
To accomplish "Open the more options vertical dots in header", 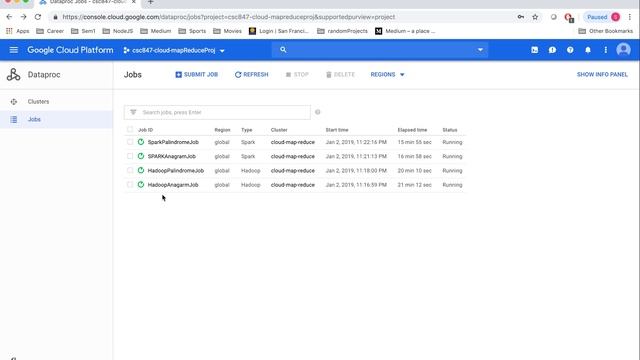I will click(606, 50).
